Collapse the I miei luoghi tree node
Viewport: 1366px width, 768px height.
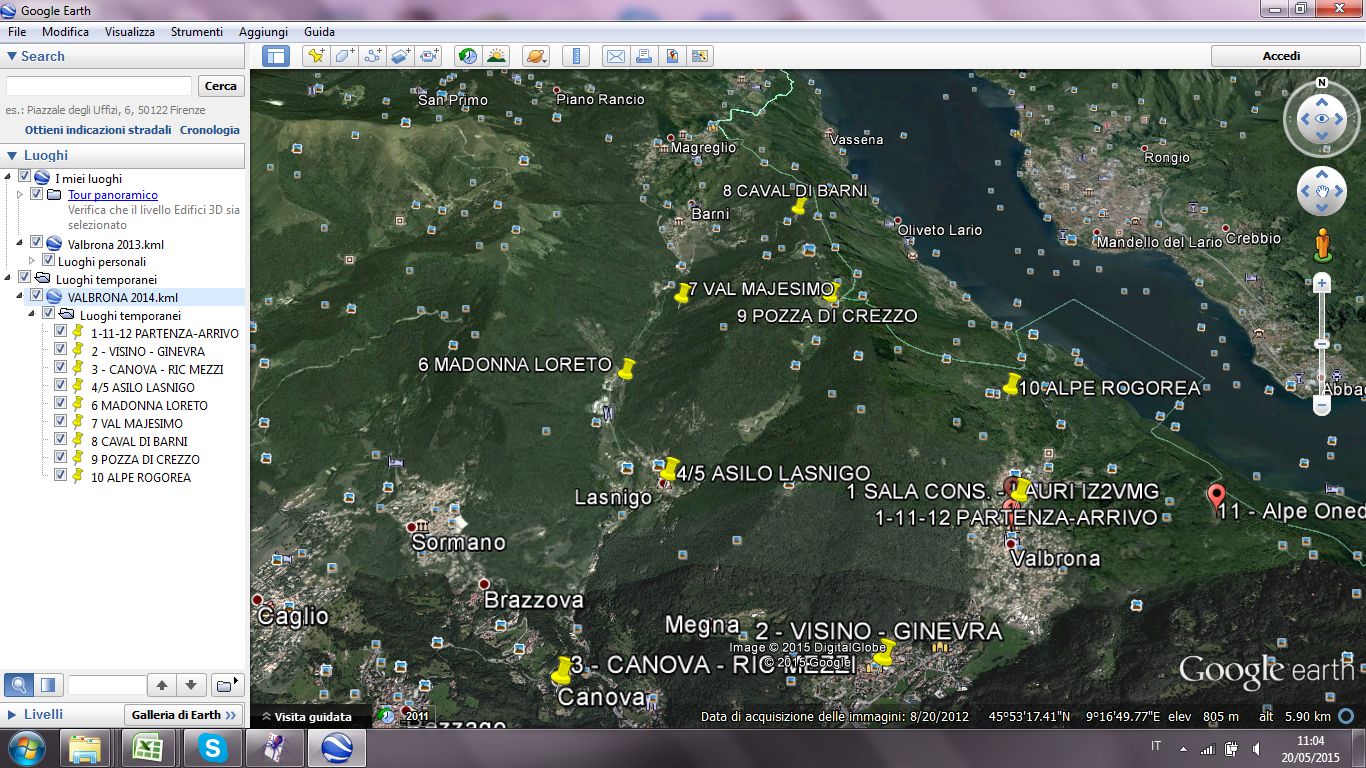coord(10,177)
